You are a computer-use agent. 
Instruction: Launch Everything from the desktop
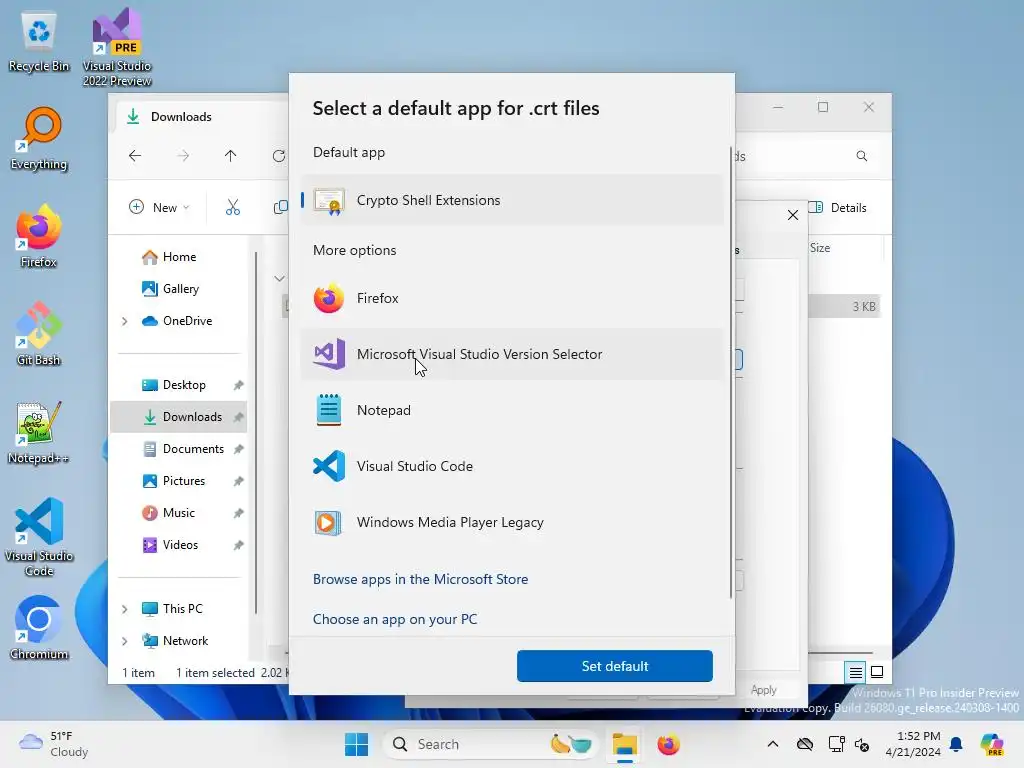pyautogui.click(x=39, y=139)
